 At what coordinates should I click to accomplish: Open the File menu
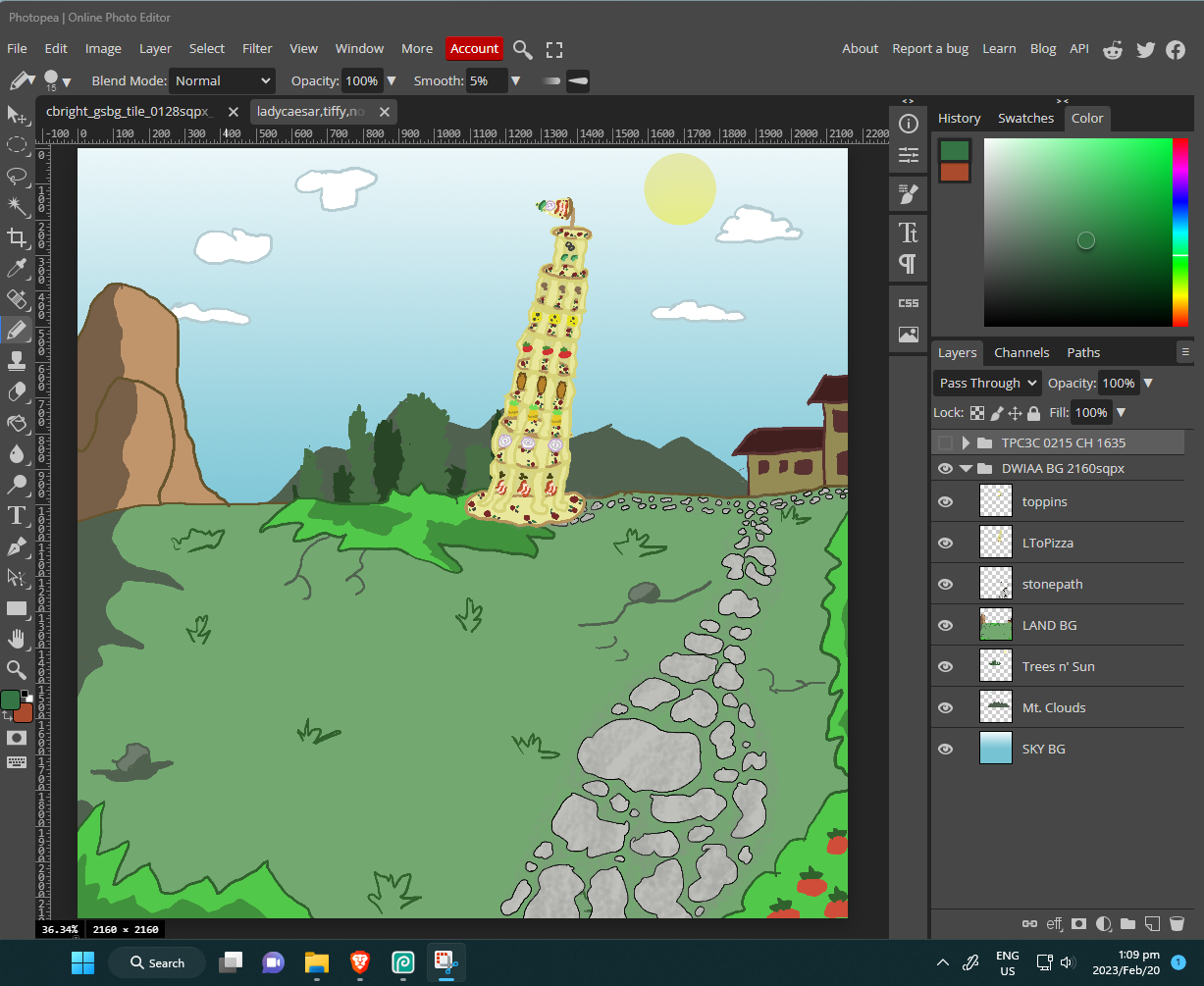(x=17, y=48)
